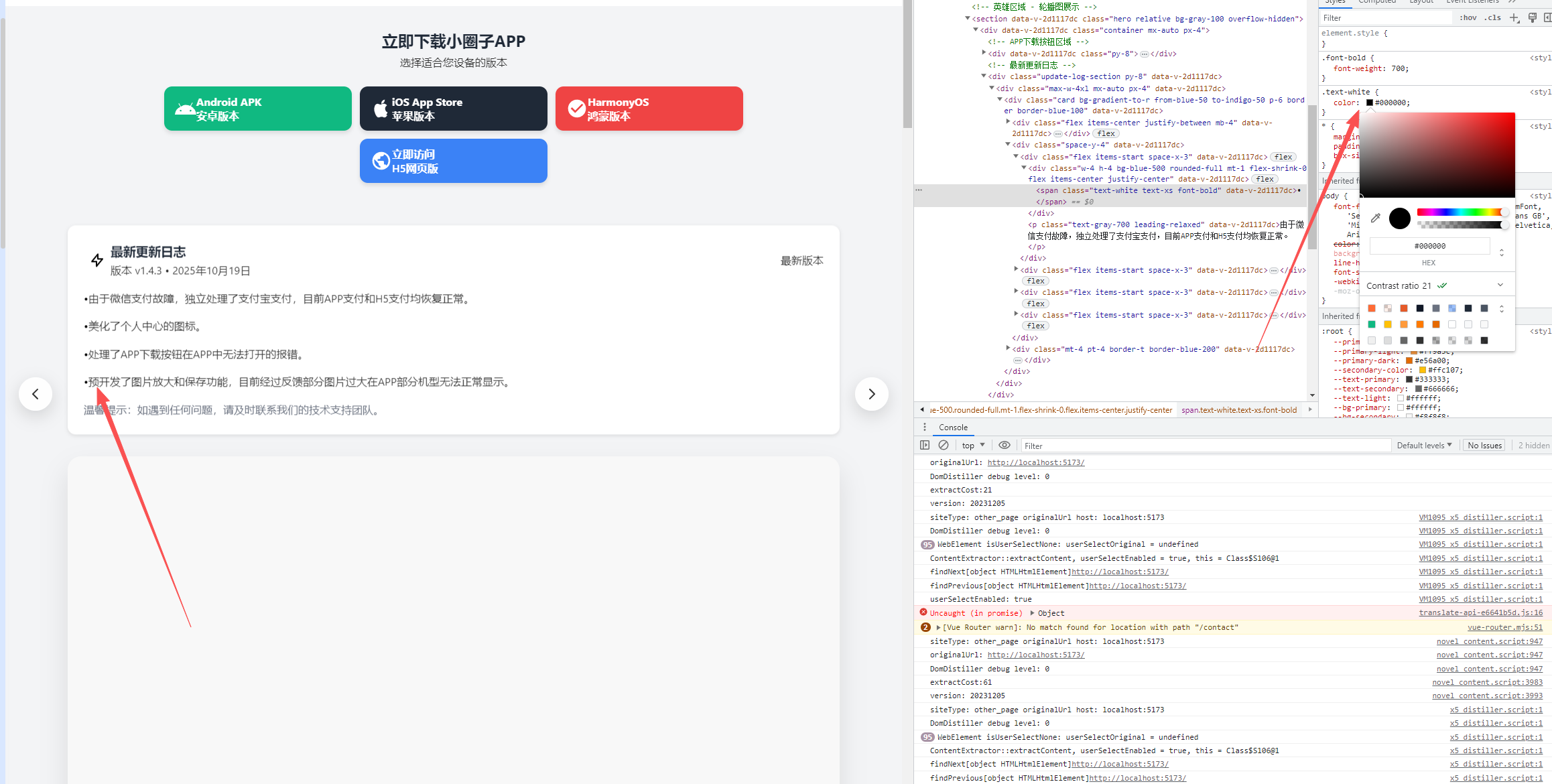Viewport: 1552px width, 784px height.
Task: Open the top JavaScript context dropdown
Action: (973, 445)
